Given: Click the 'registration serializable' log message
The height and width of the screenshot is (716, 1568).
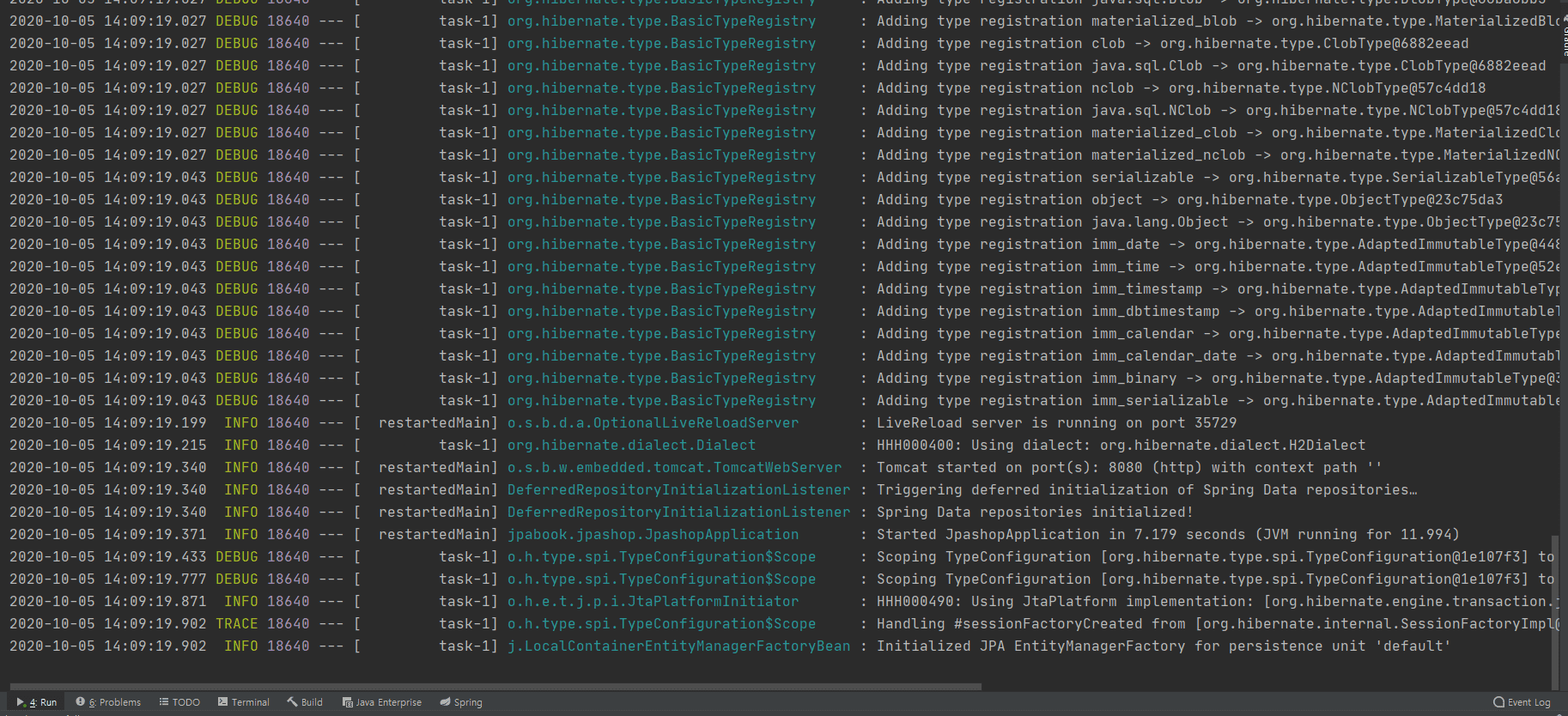Looking at the screenshot, I should click(1218, 177).
